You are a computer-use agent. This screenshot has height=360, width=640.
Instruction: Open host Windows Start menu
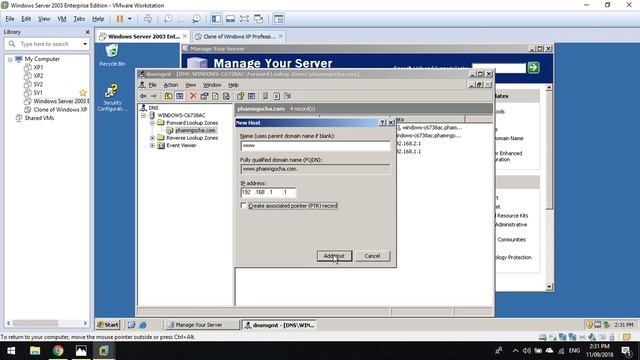click(x=11, y=351)
